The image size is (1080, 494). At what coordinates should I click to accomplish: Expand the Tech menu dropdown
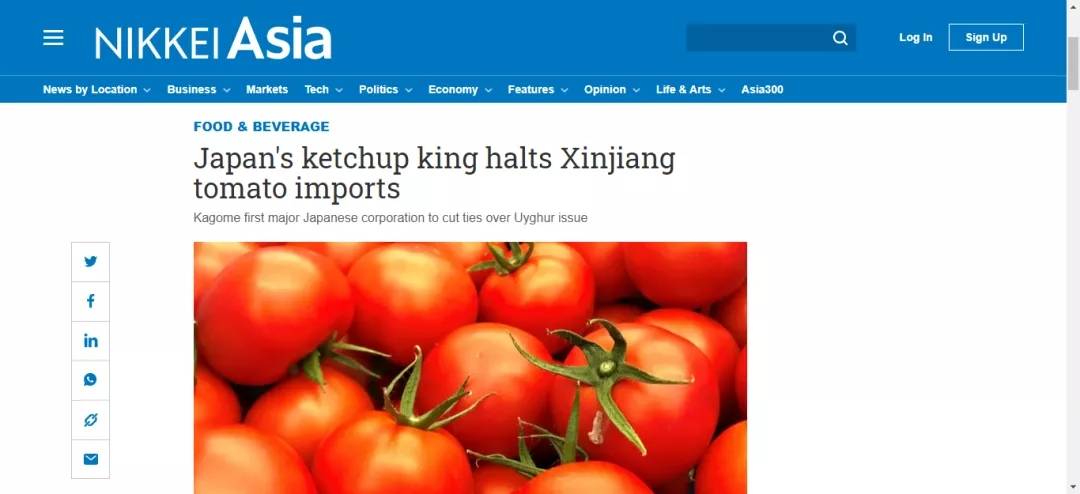[x=323, y=90]
